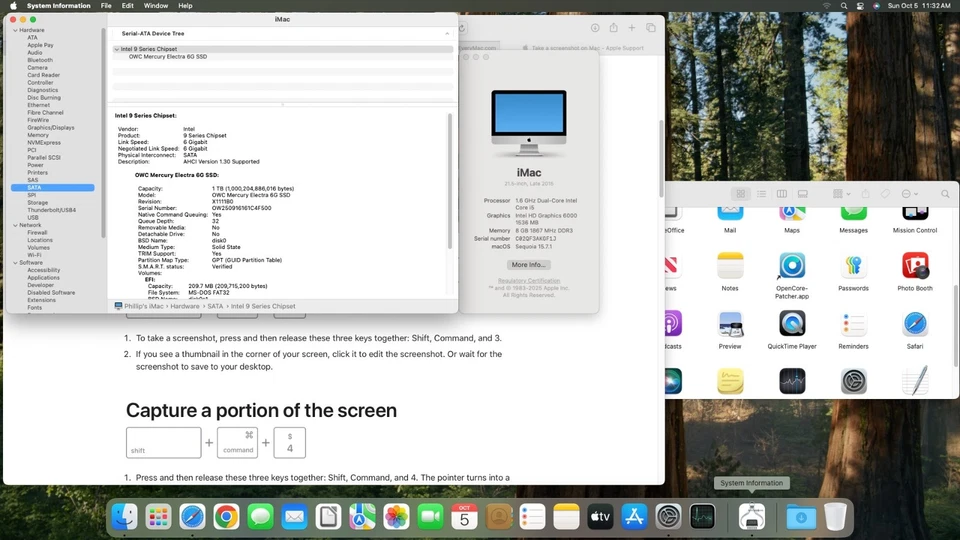Click Phillip's iMac in path bar

click(139, 306)
